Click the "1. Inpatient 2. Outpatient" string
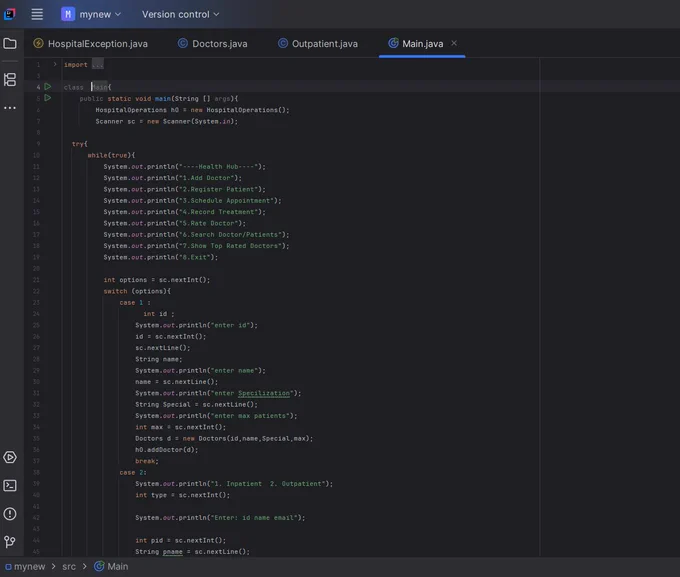The width and height of the screenshot is (680, 577). pyautogui.click(x=268, y=483)
